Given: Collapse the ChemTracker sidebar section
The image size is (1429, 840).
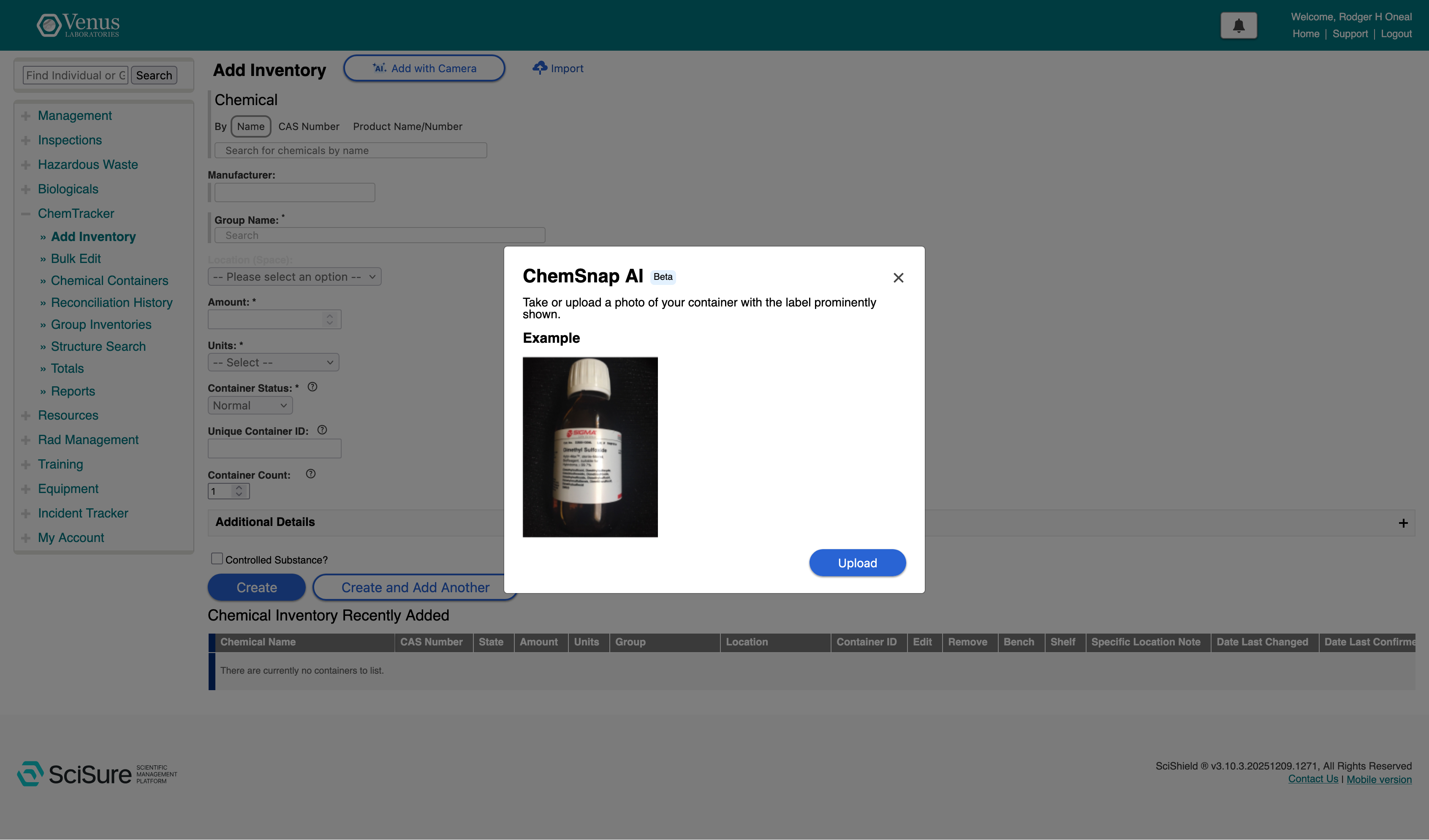Looking at the screenshot, I should pyautogui.click(x=25, y=214).
